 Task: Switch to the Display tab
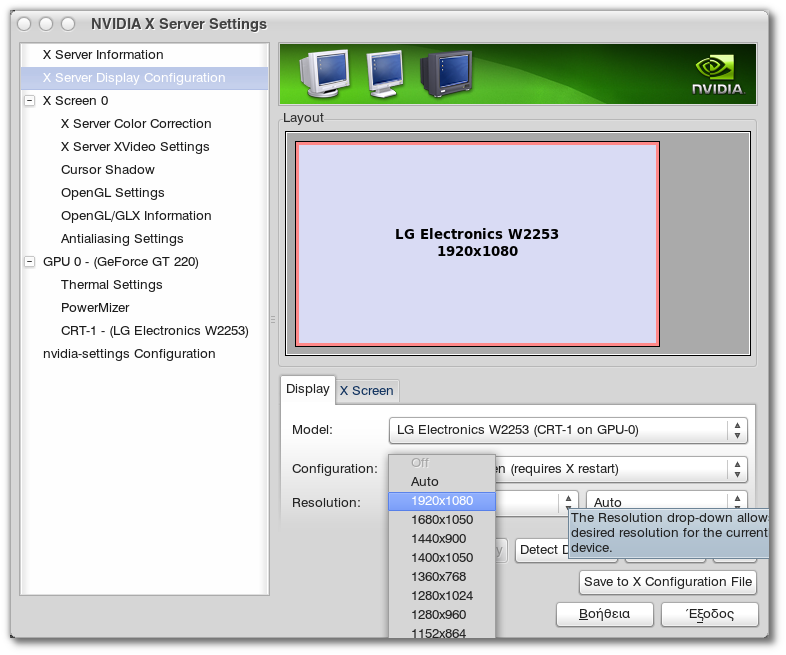click(307, 389)
